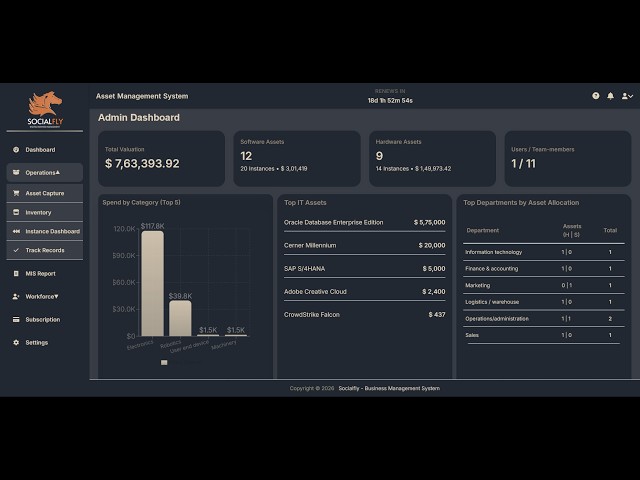Click SAP S/4HANA asset row

pos(364,269)
